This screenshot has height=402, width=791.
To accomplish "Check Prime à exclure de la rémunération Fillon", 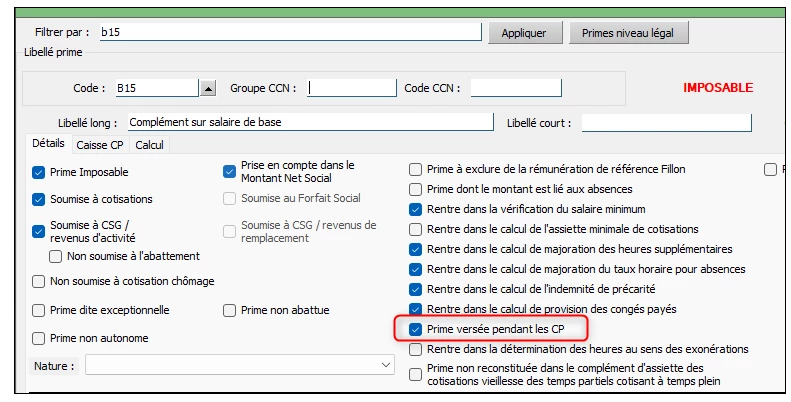I will coord(415,169).
